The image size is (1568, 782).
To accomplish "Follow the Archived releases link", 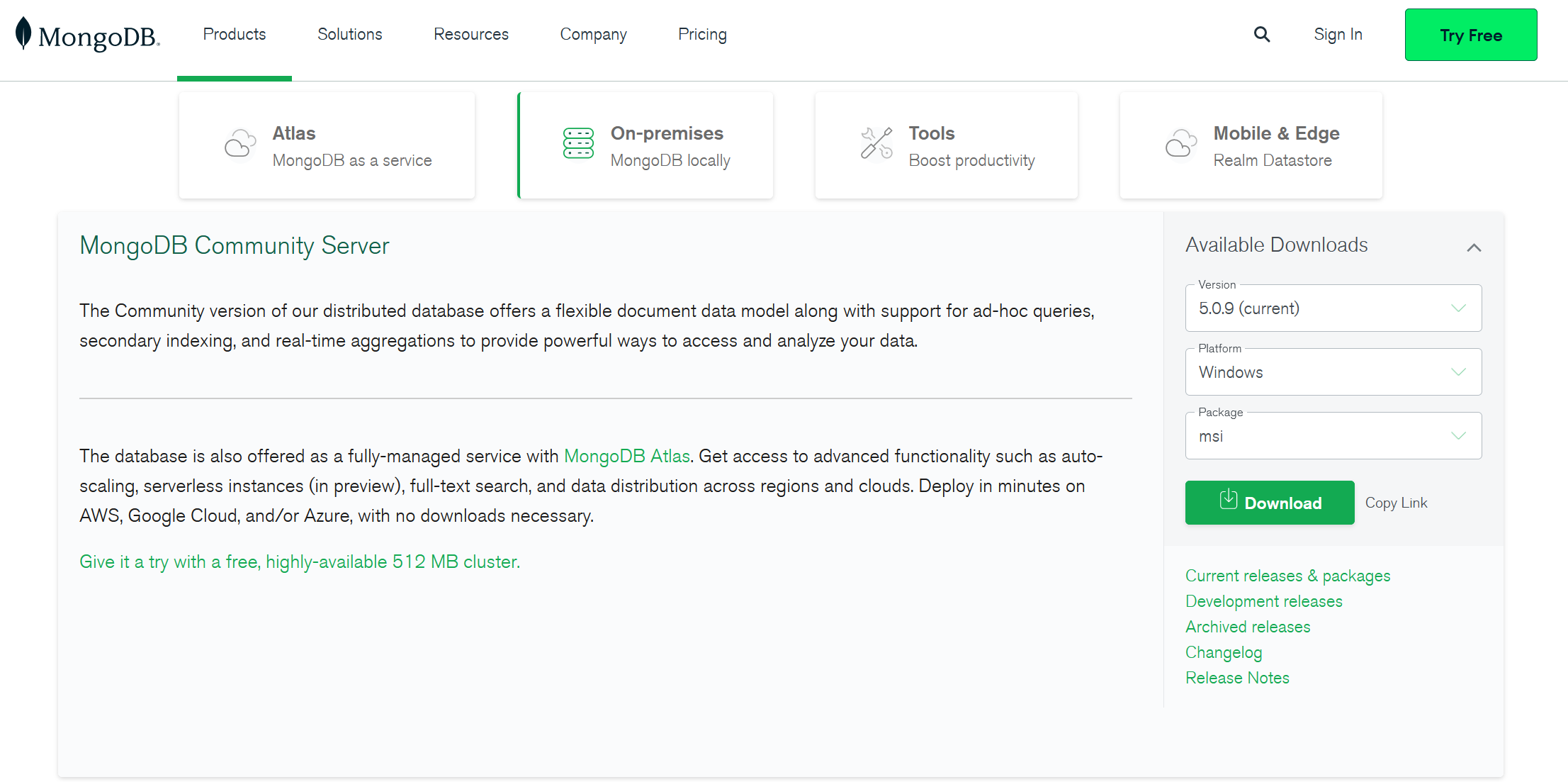I will point(1248,626).
